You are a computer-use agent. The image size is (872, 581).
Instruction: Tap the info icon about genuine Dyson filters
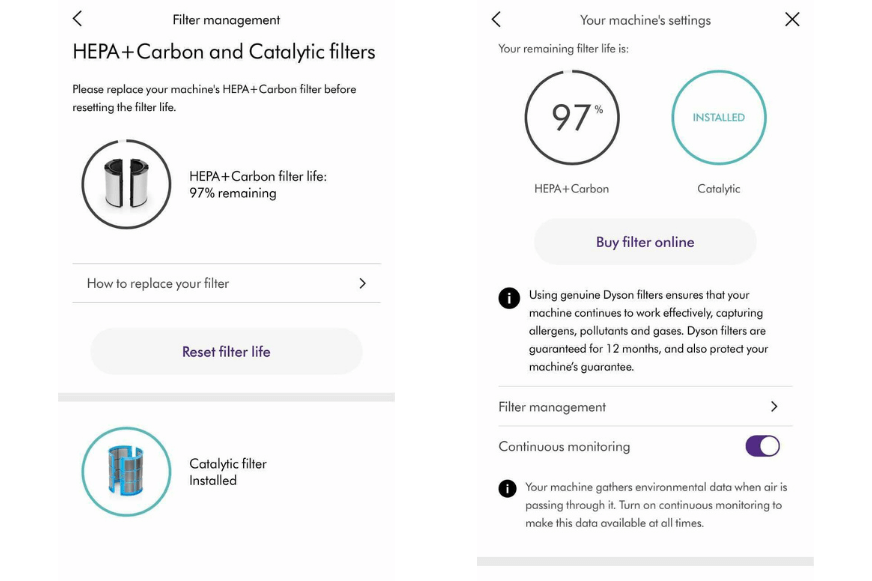[509, 295]
